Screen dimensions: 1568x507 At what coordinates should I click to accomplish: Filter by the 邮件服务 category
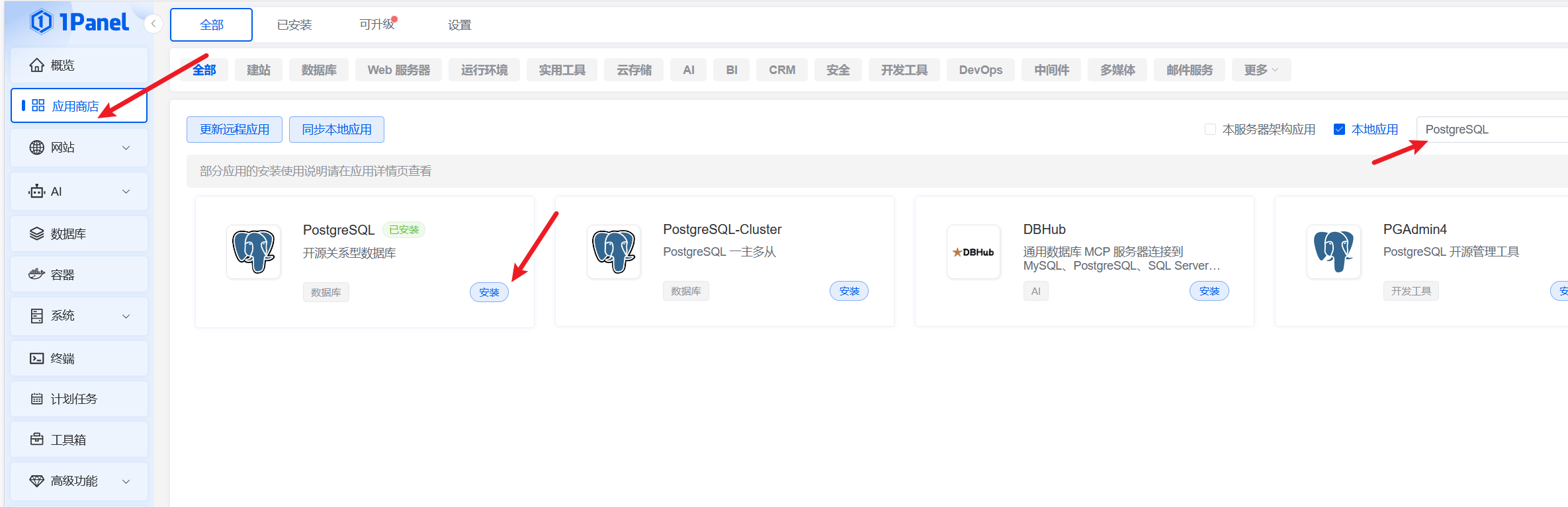tap(1189, 70)
